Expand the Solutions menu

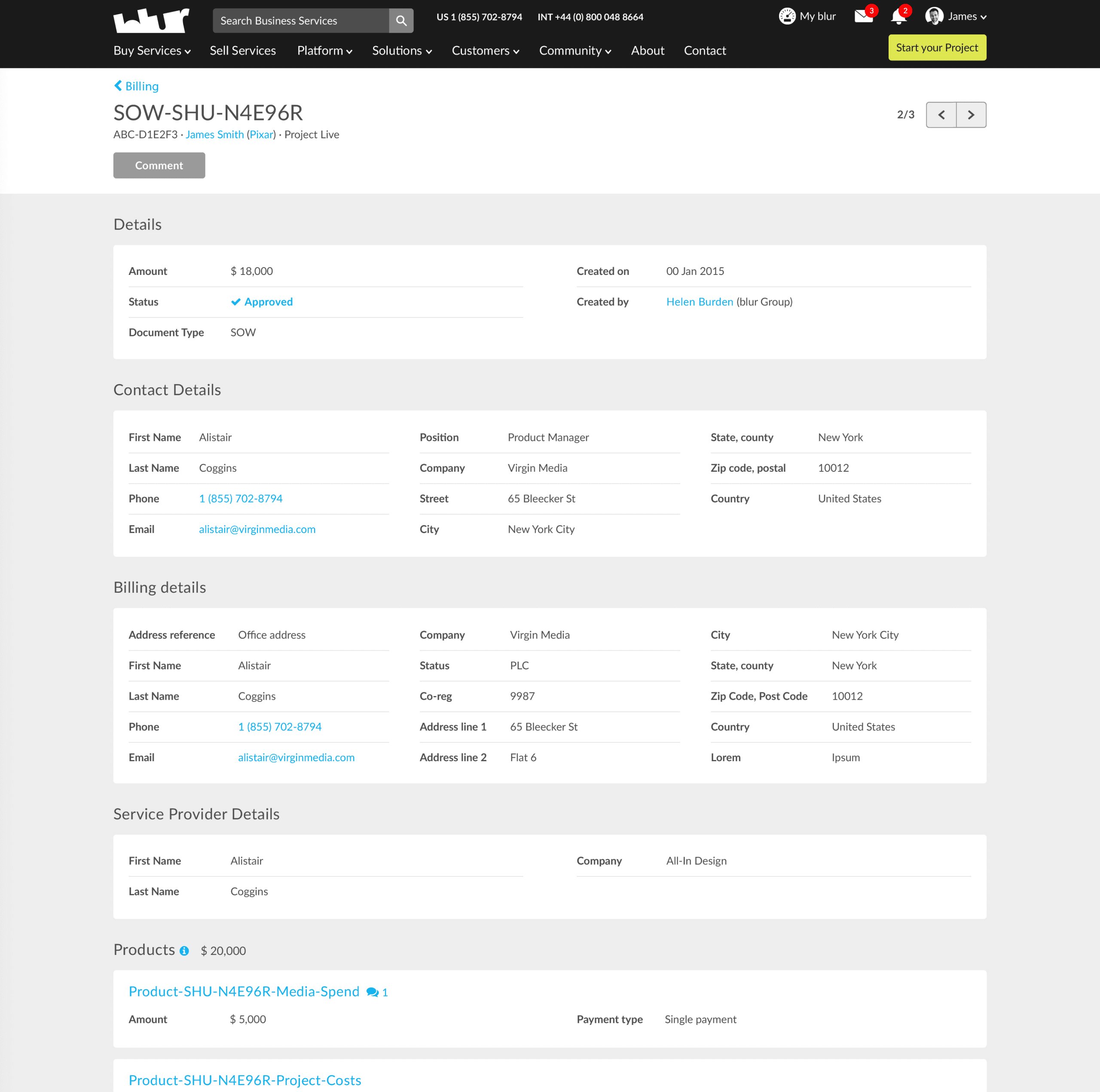[x=401, y=51]
